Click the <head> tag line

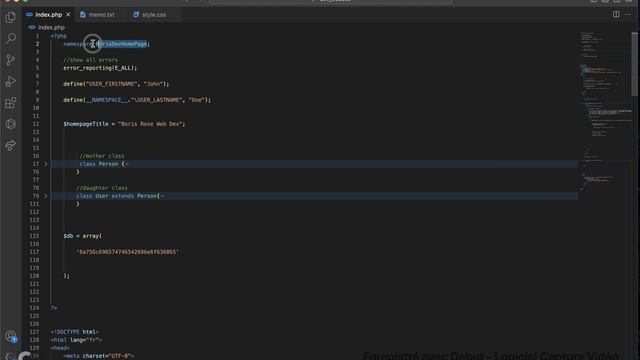click(60, 348)
